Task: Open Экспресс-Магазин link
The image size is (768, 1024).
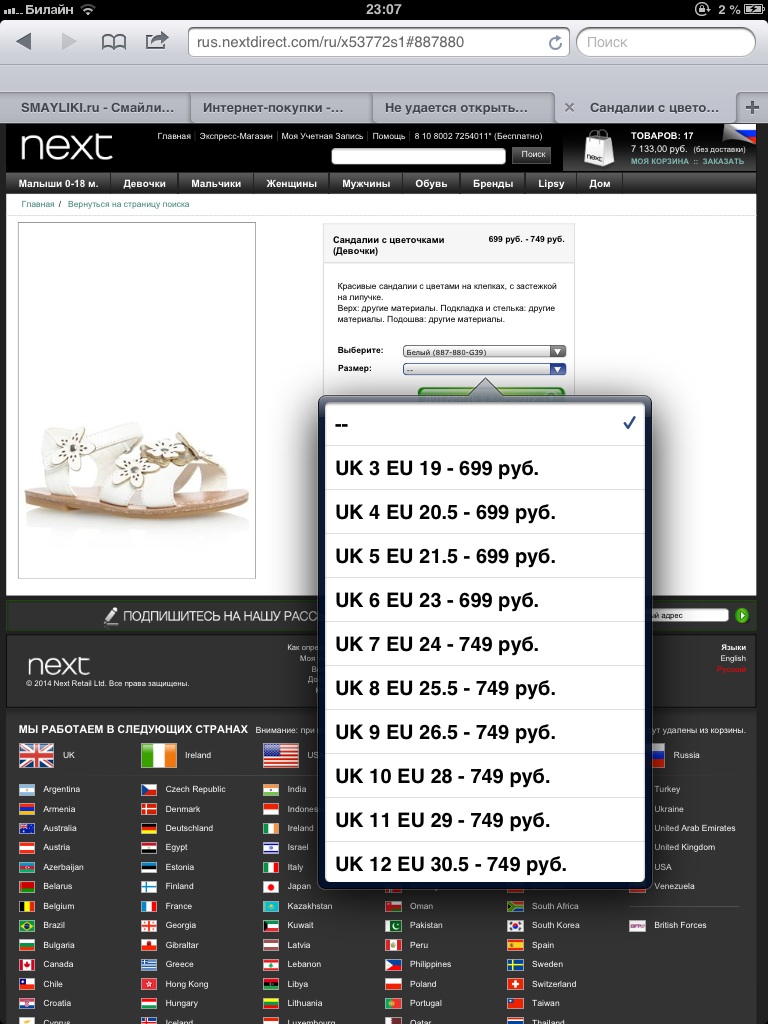Action: click(236, 136)
